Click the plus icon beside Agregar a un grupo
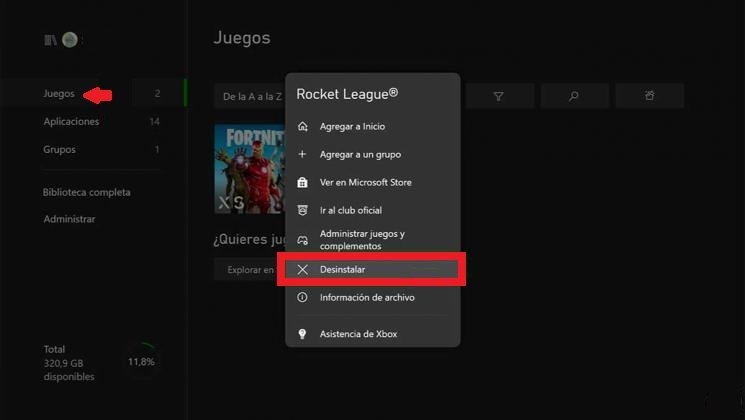 [302, 154]
